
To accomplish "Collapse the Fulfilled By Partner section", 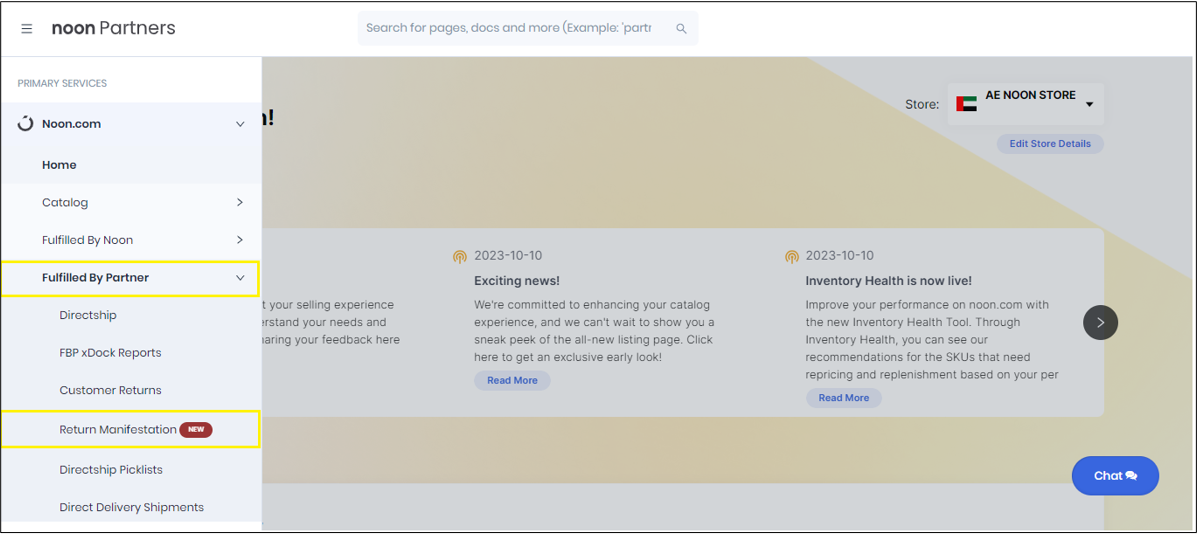I will pyautogui.click(x=240, y=278).
